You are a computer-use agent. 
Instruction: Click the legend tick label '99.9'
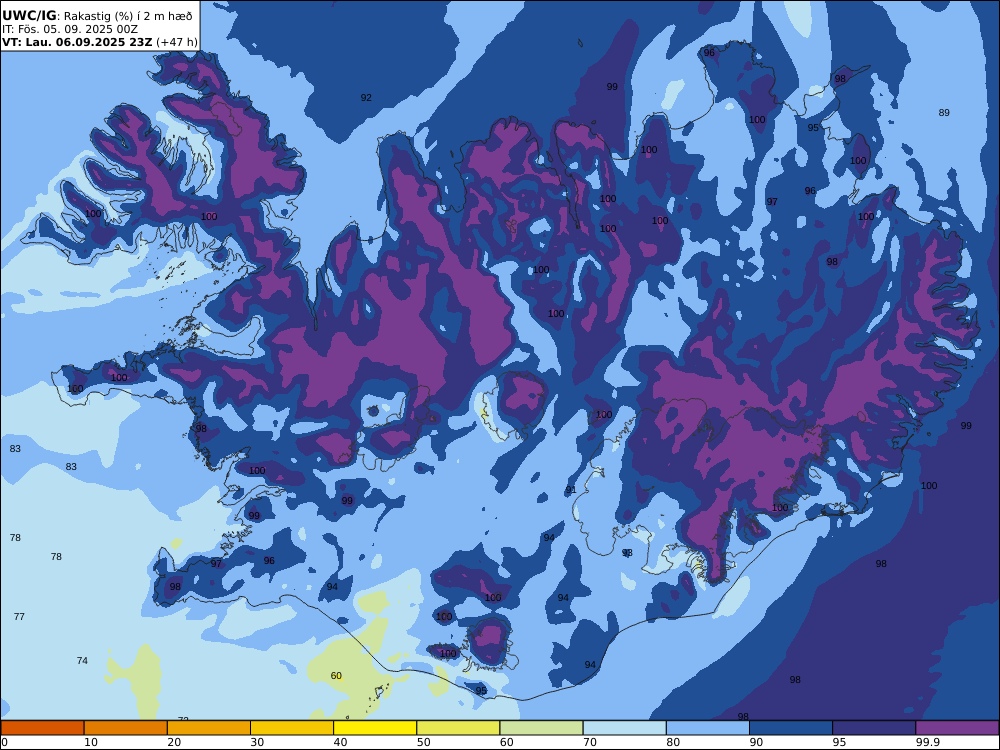click(925, 742)
